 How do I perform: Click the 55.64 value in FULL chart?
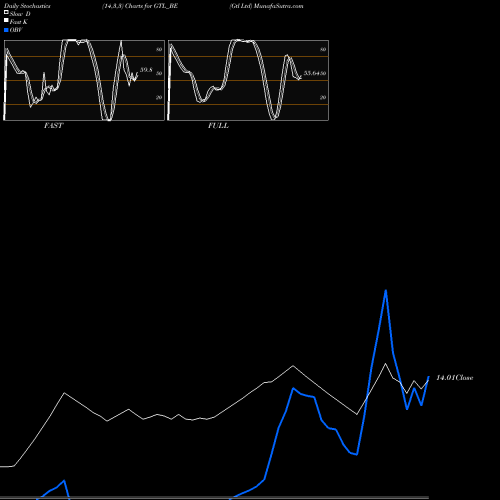coord(312,73)
